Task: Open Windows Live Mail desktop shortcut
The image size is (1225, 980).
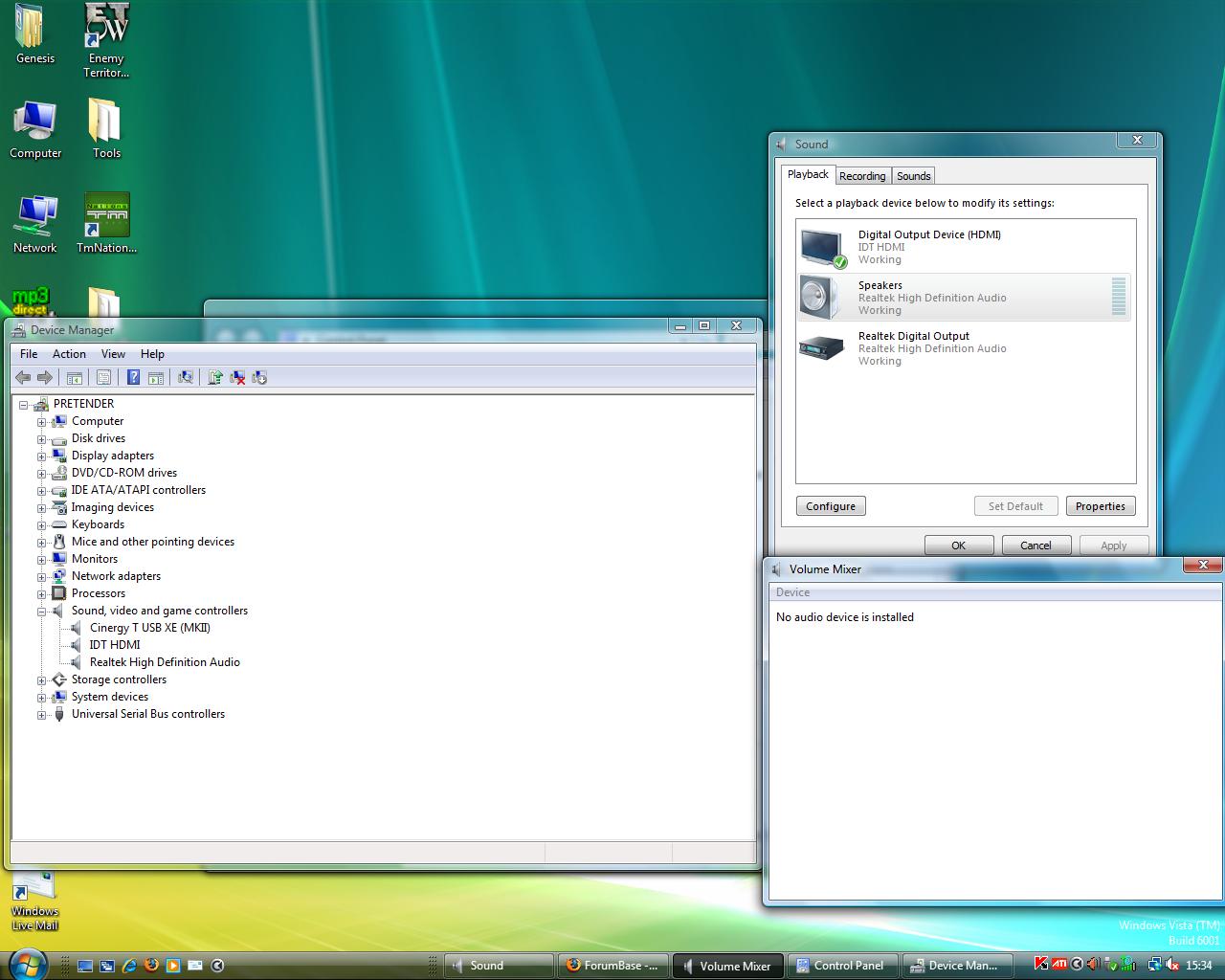Action: pyautogui.click(x=35, y=901)
